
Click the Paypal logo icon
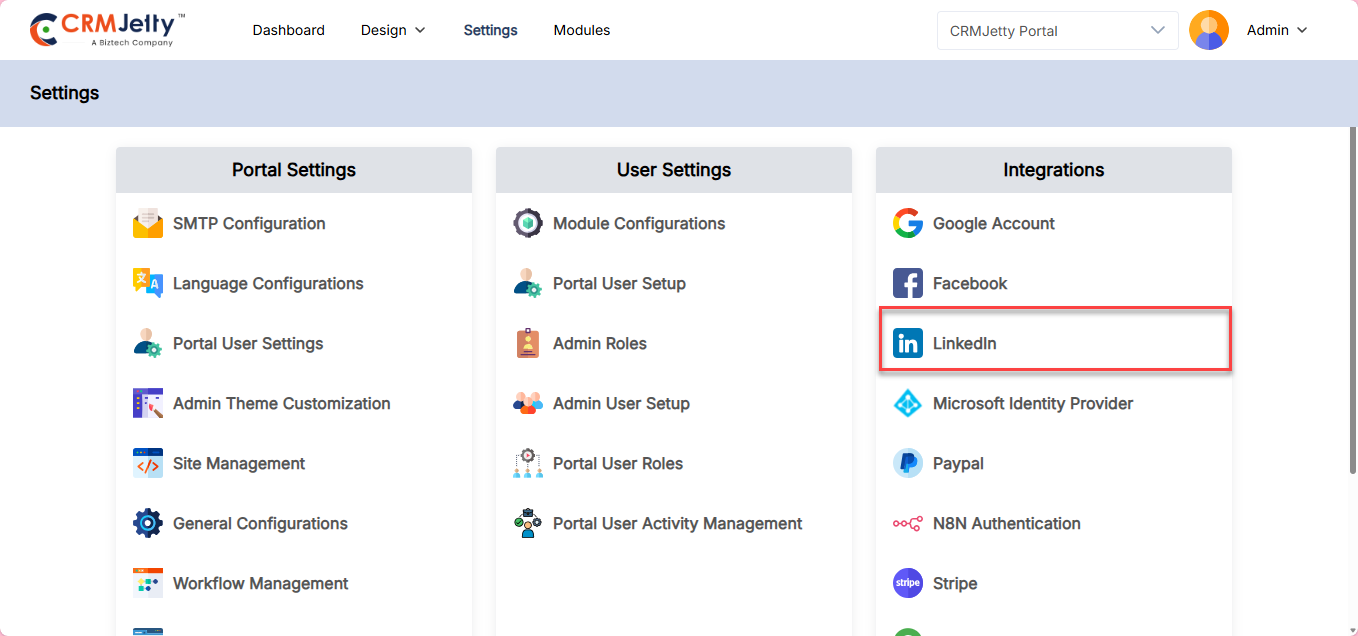click(908, 464)
